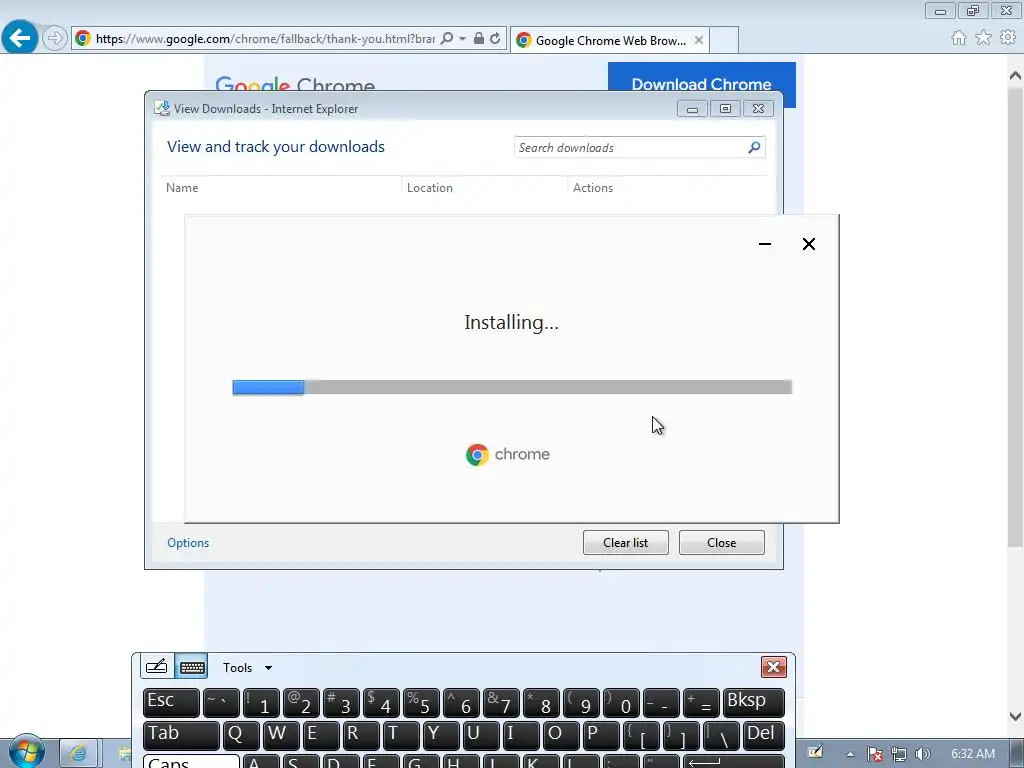Tap the Tab key on on-screen keyboard
Image resolution: width=1024 pixels, height=768 pixels.
(181, 735)
